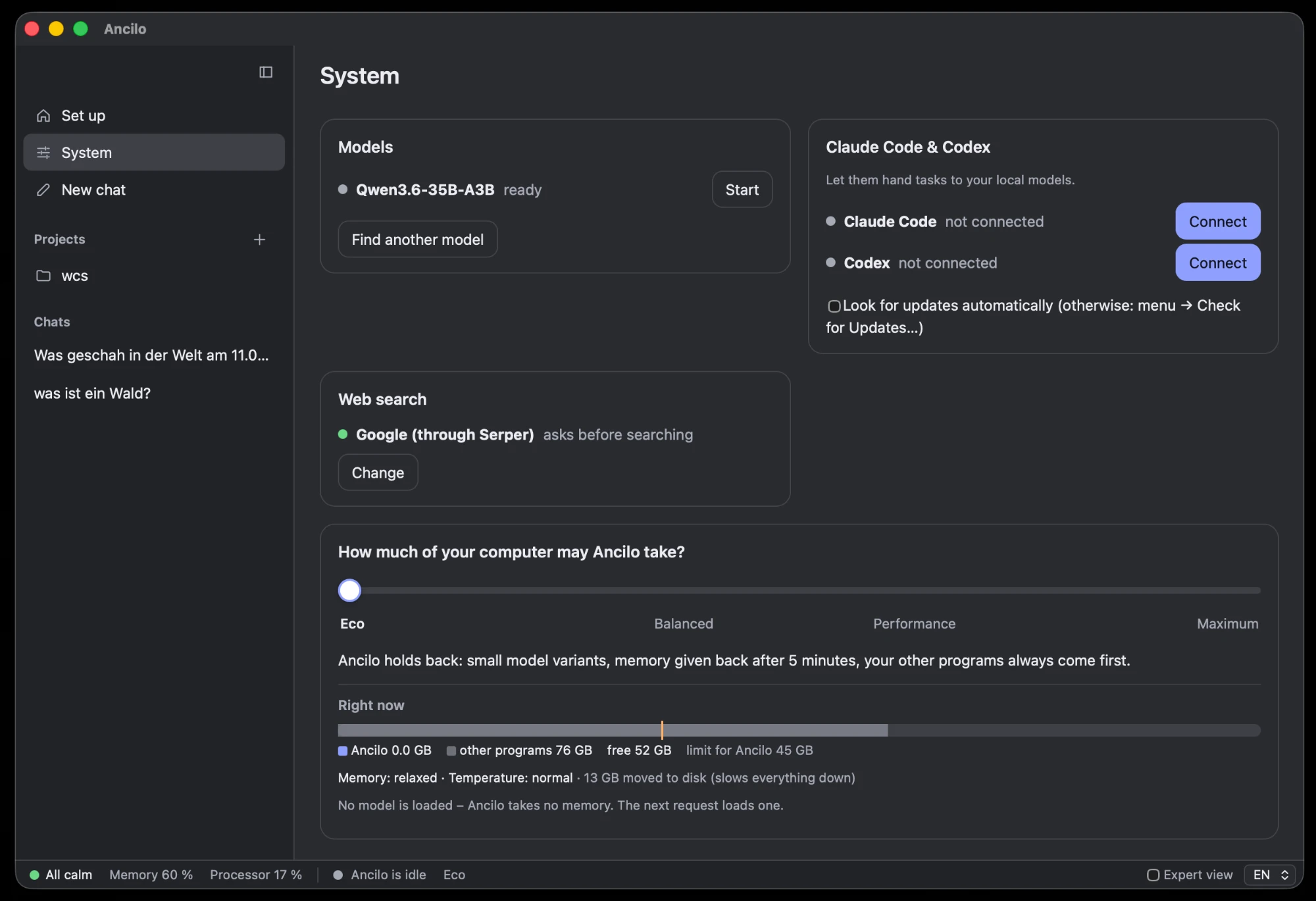
Task: Enable automatic update checks checkbox
Action: pos(834,306)
